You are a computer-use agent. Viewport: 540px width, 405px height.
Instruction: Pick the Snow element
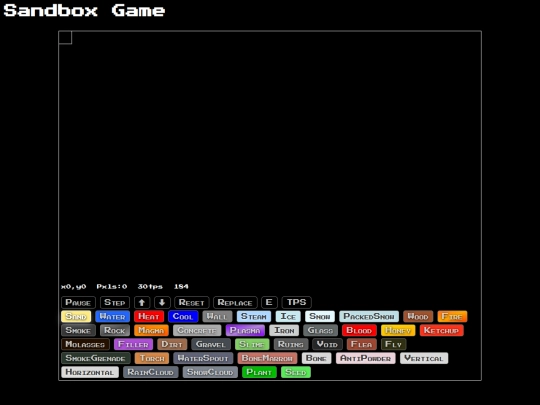tap(320, 316)
